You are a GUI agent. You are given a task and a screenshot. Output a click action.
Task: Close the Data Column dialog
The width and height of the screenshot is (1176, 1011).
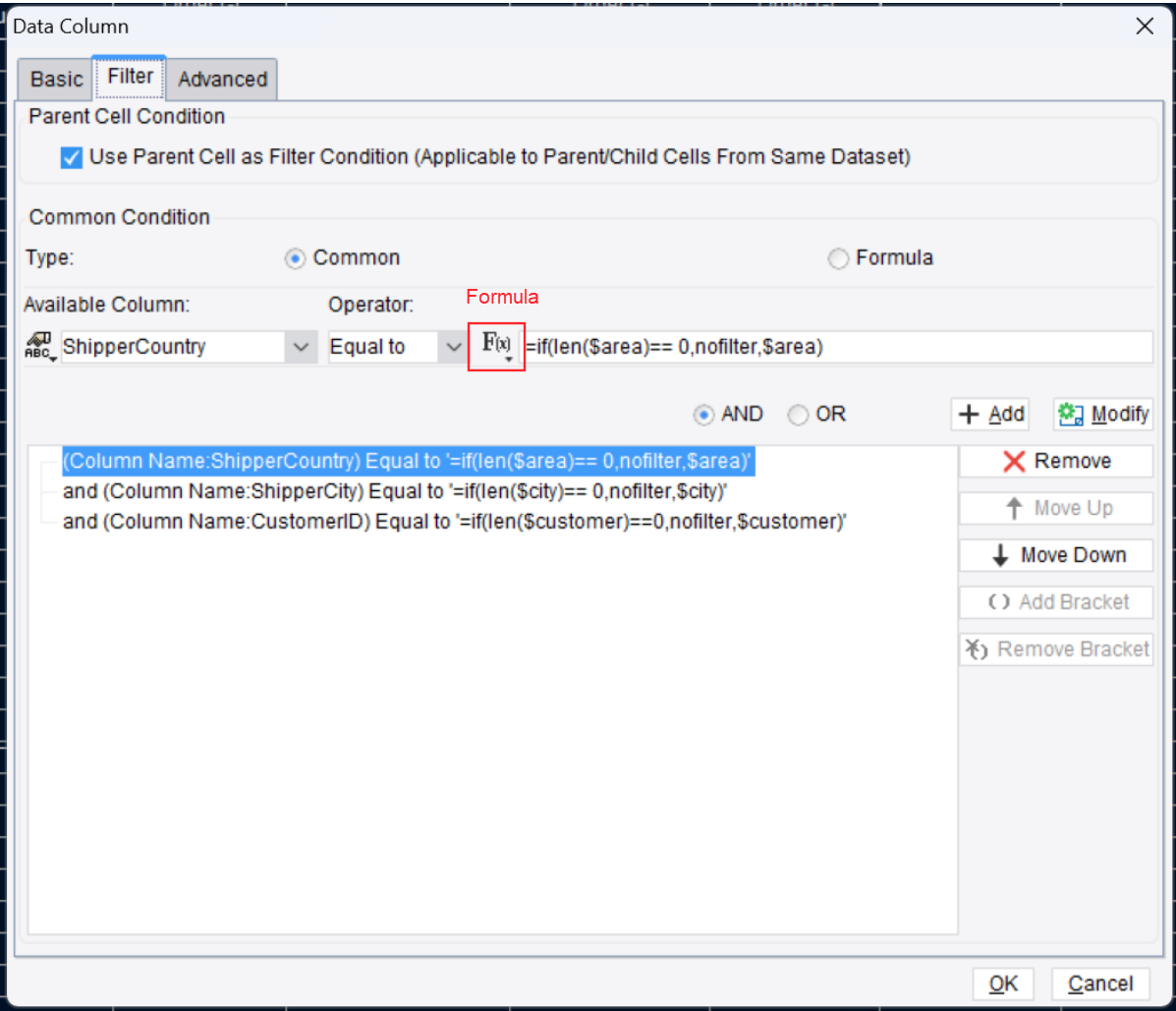(x=1145, y=27)
